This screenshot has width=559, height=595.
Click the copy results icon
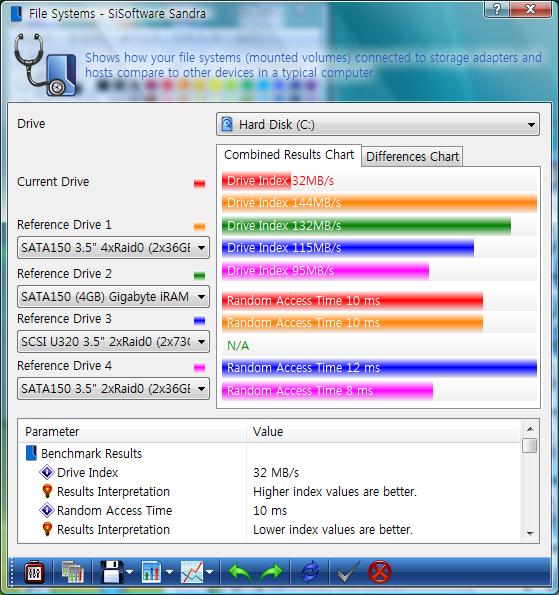coord(72,572)
